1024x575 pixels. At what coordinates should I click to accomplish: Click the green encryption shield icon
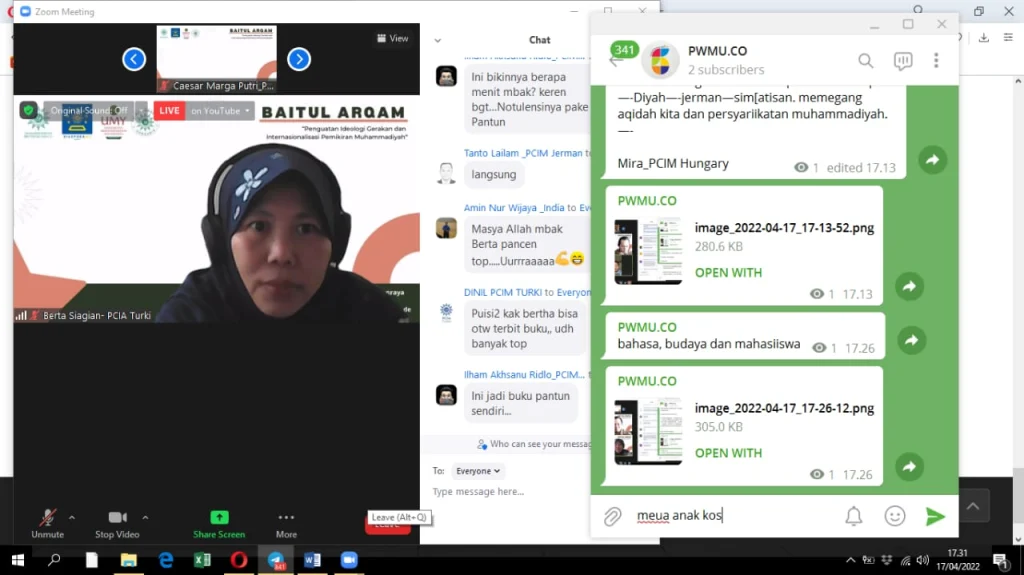tap(28, 110)
